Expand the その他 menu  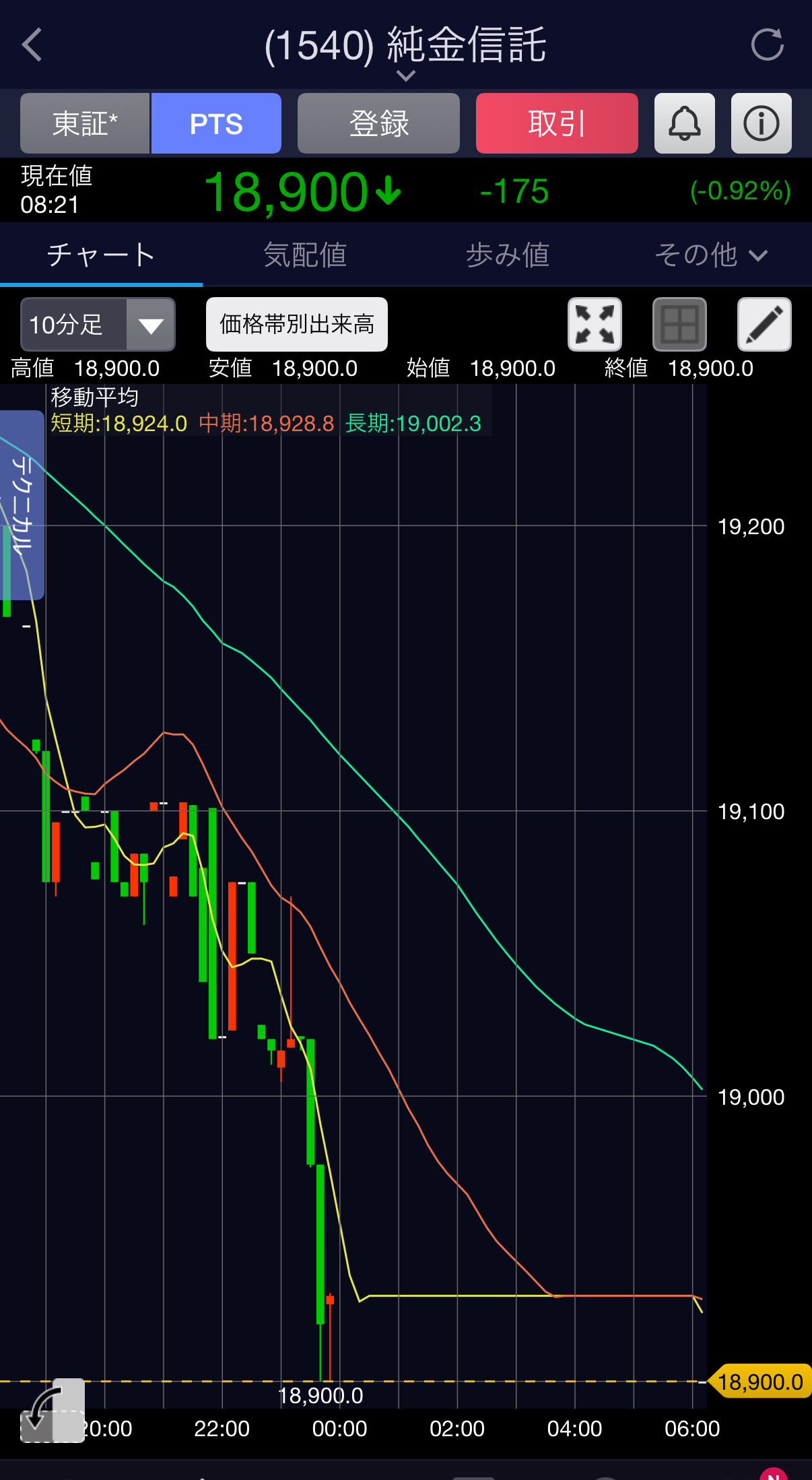710,255
